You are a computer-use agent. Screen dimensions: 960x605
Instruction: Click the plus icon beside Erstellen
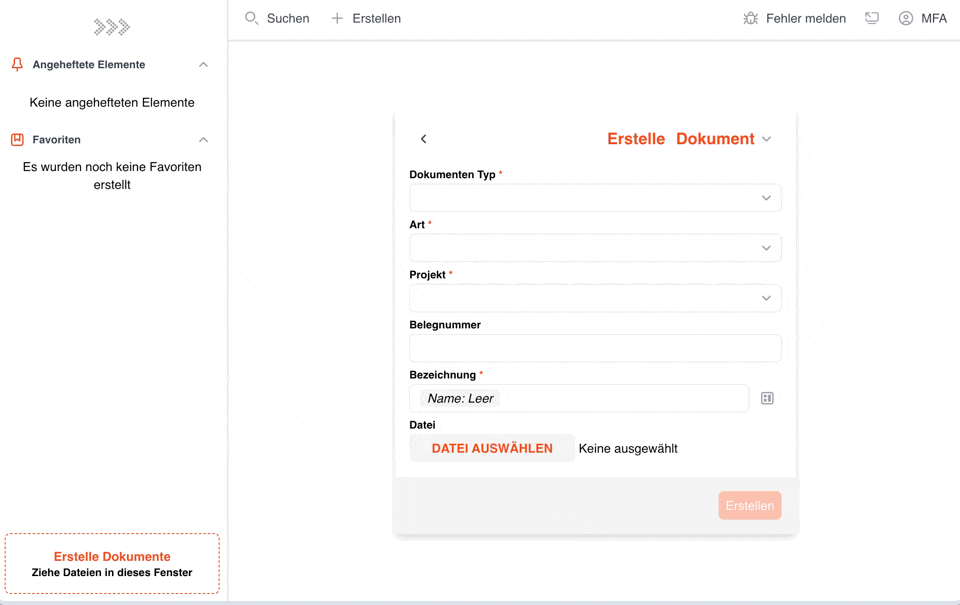(x=337, y=18)
